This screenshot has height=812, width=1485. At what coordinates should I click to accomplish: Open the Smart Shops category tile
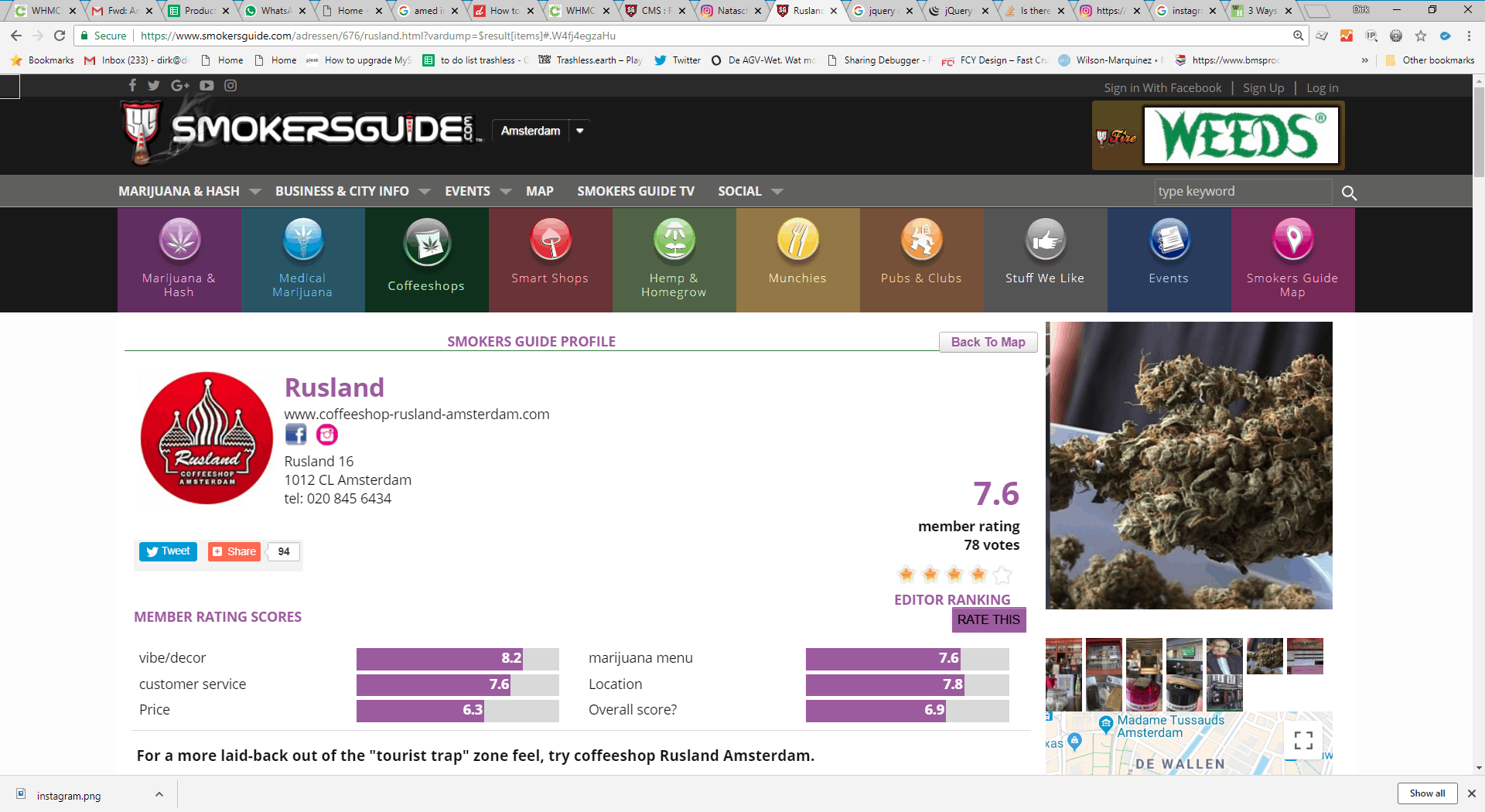pyautogui.click(x=550, y=260)
